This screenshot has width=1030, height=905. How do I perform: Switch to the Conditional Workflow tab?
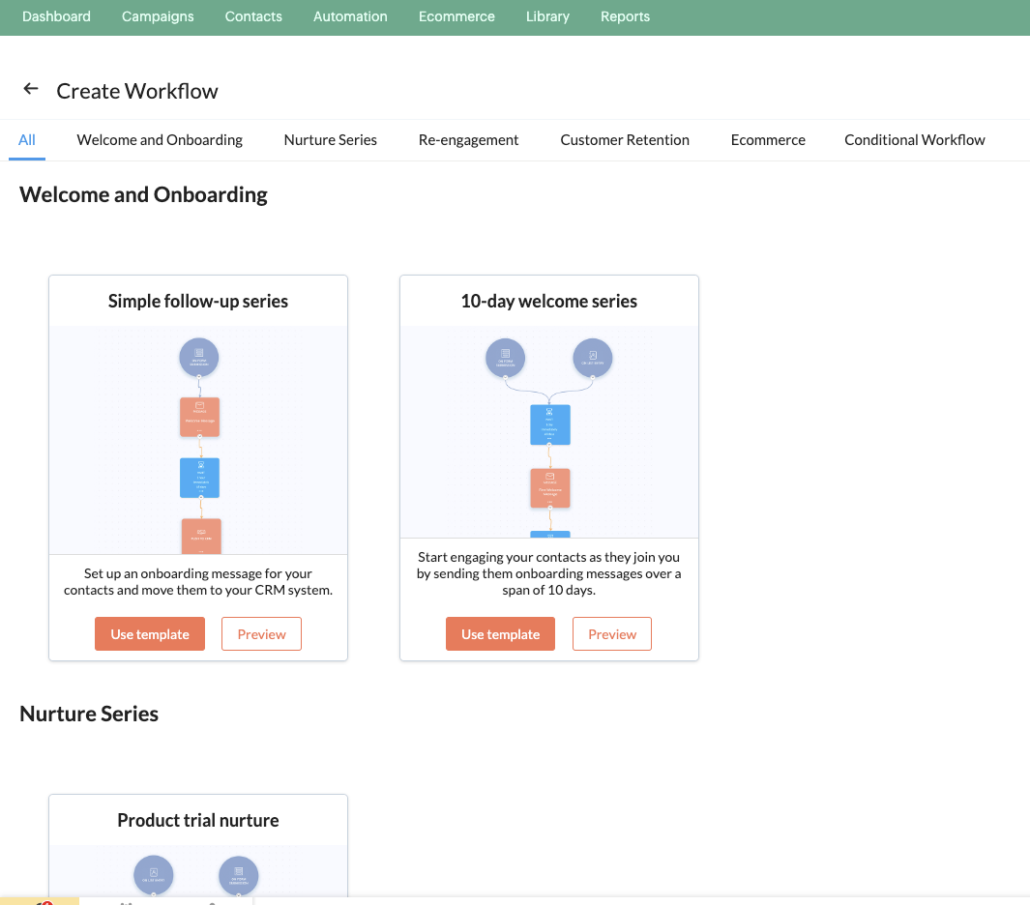coord(914,140)
